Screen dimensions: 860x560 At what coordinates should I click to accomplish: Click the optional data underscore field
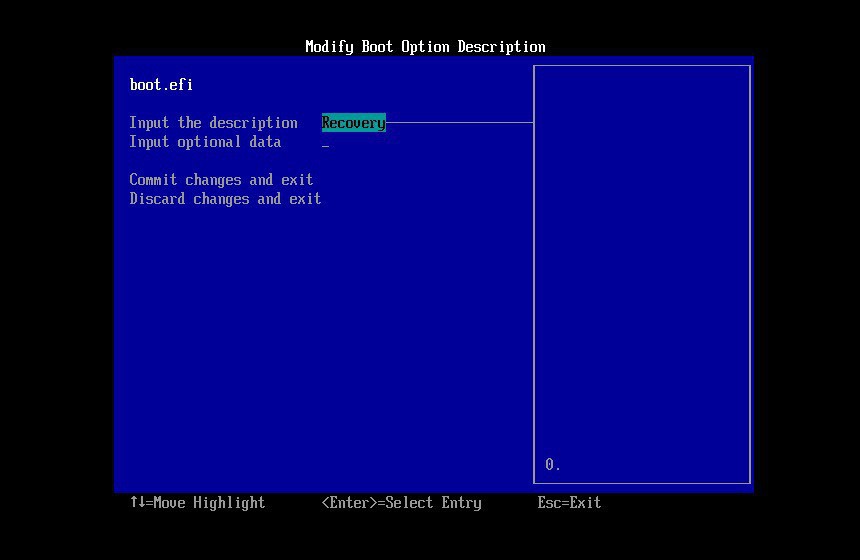[325, 143]
